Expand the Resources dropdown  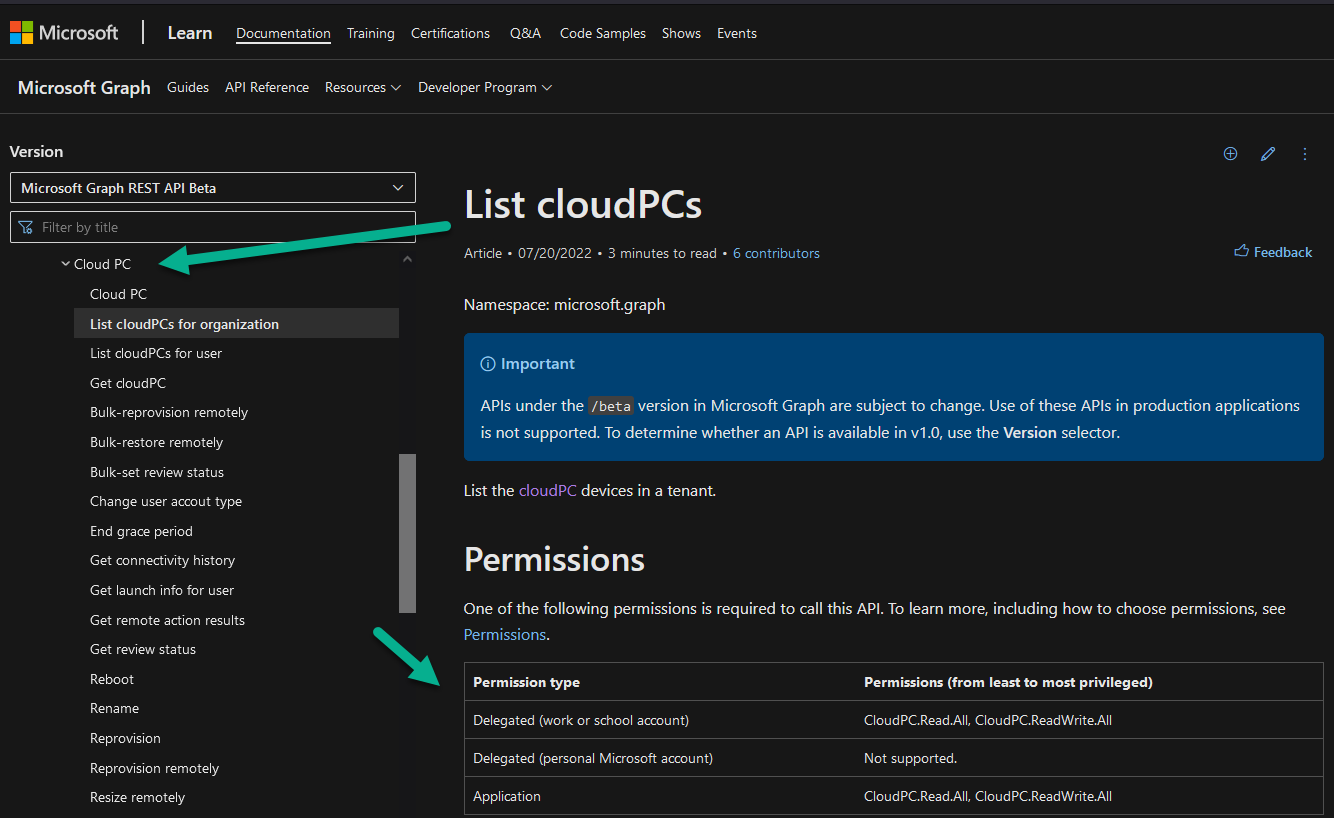coord(363,88)
